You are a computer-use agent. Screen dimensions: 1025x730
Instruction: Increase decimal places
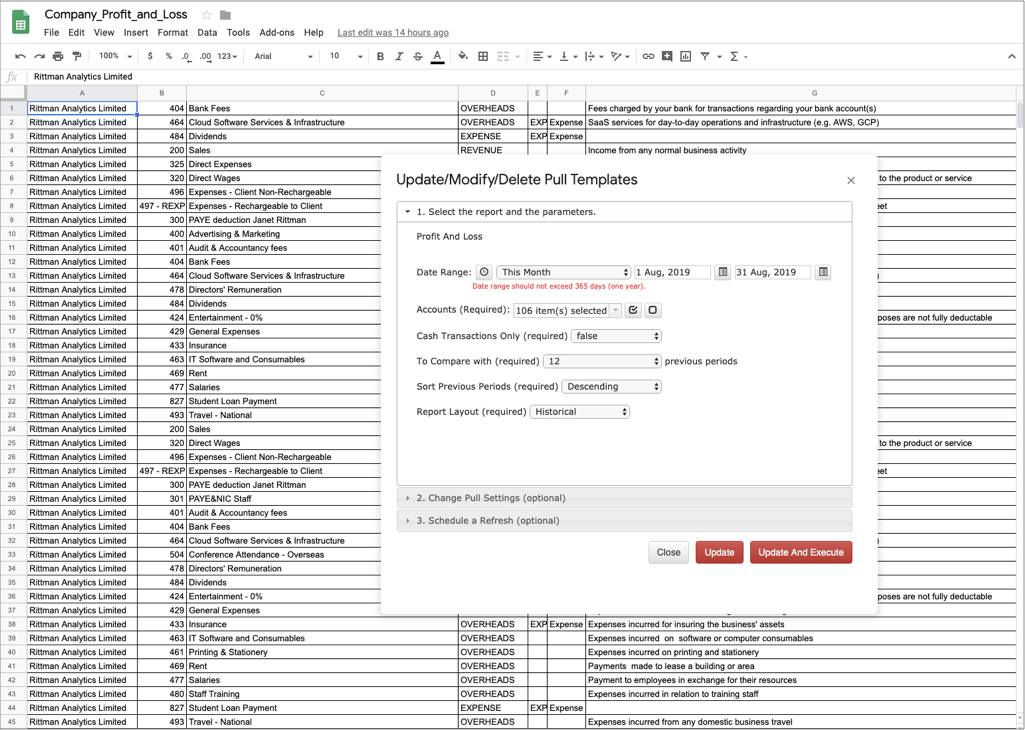point(205,57)
